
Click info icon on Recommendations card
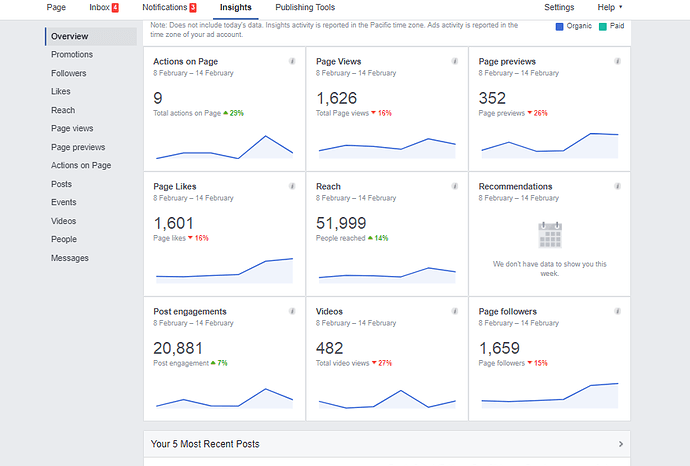point(618,186)
